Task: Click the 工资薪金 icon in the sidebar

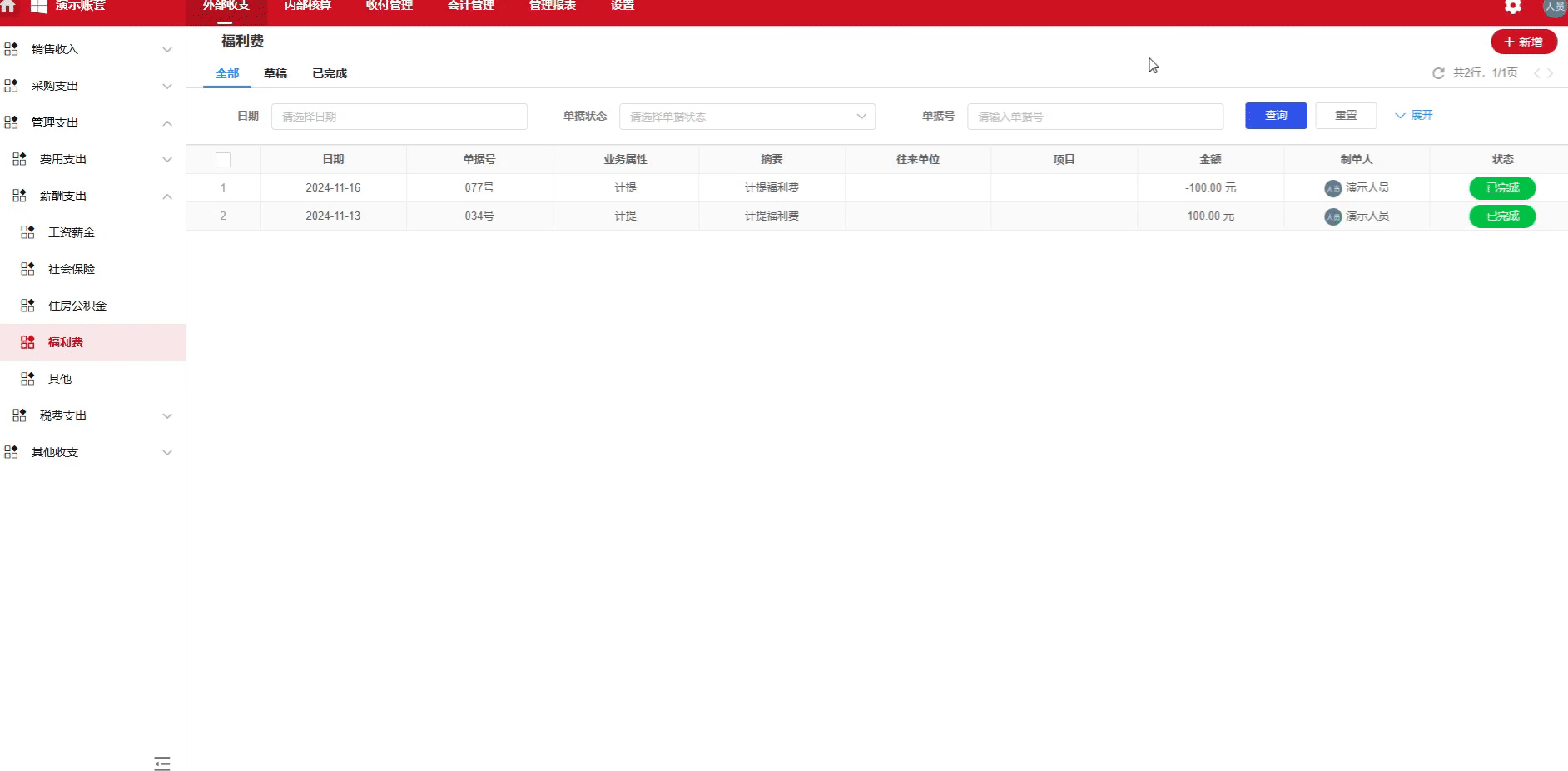Action: click(27, 231)
